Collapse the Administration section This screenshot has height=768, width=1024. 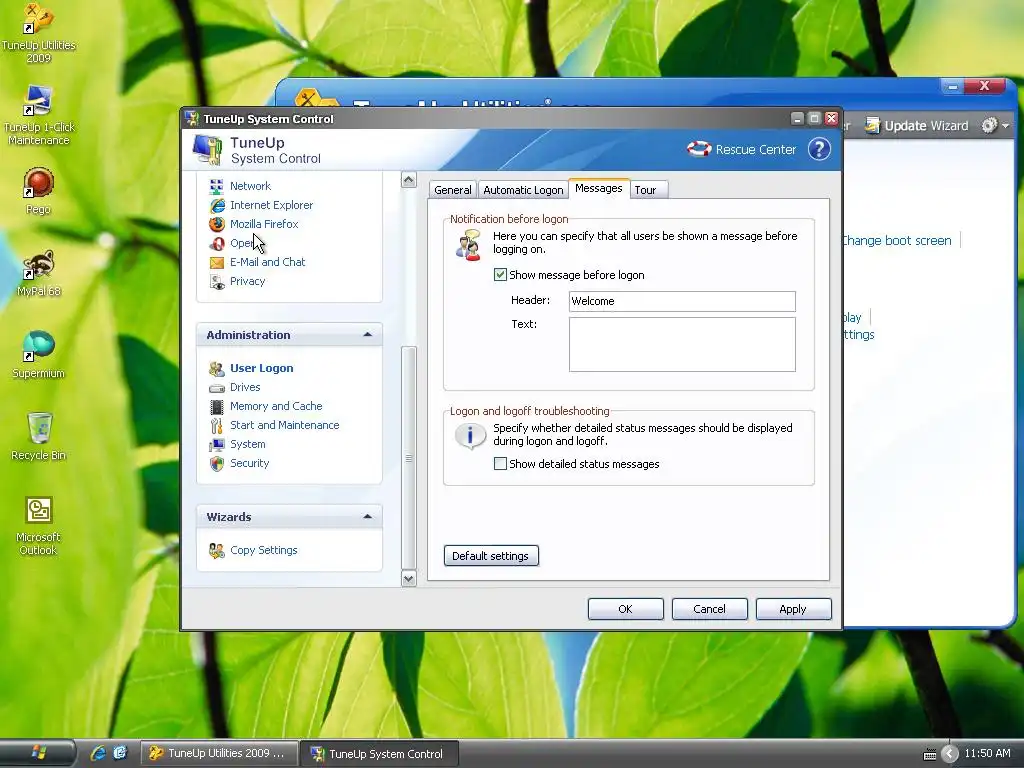(x=368, y=334)
